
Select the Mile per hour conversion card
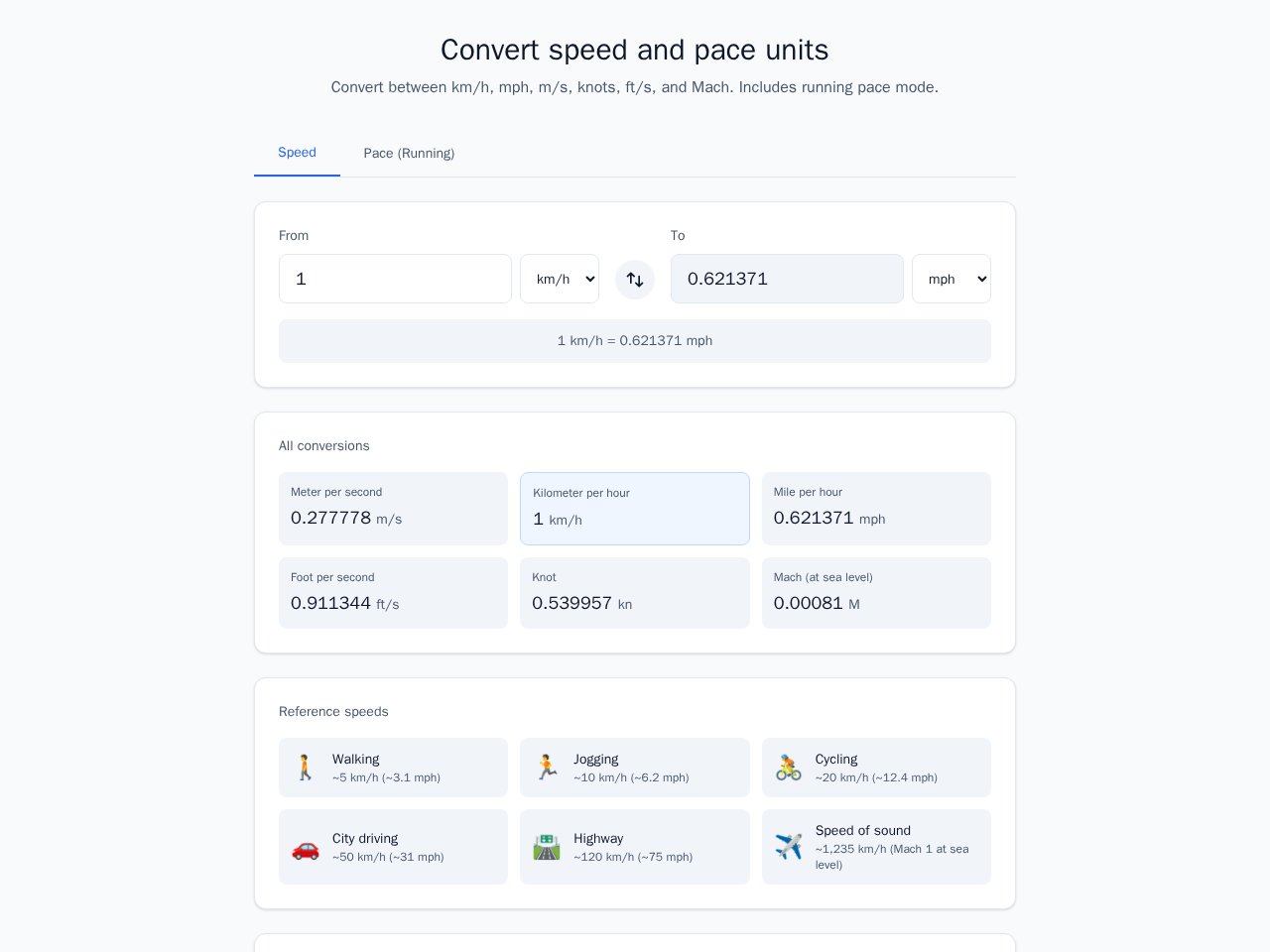pyautogui.click(x=876, y=509)
